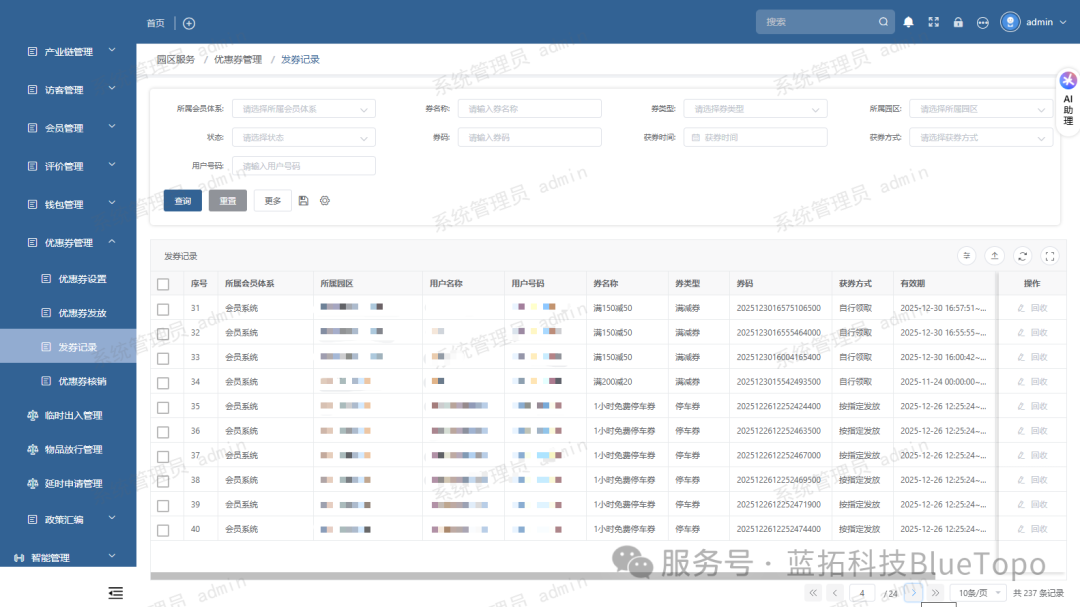This screenshot has width=1080, height=607.
Task: Open the add tab plus icon
Action: point(189,23)
